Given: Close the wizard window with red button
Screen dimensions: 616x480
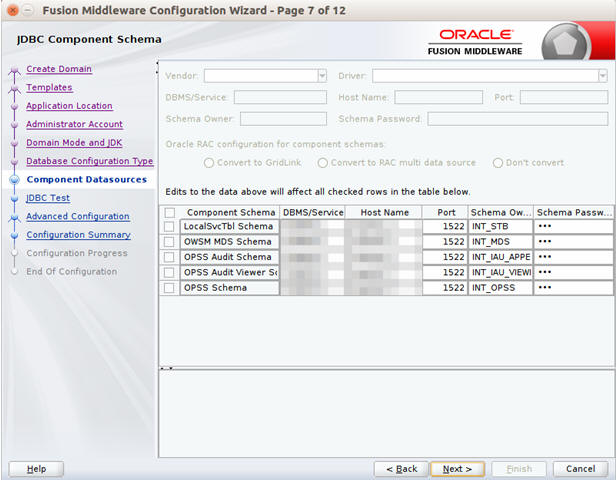Looking at the screenshot, I should point(13,11).
